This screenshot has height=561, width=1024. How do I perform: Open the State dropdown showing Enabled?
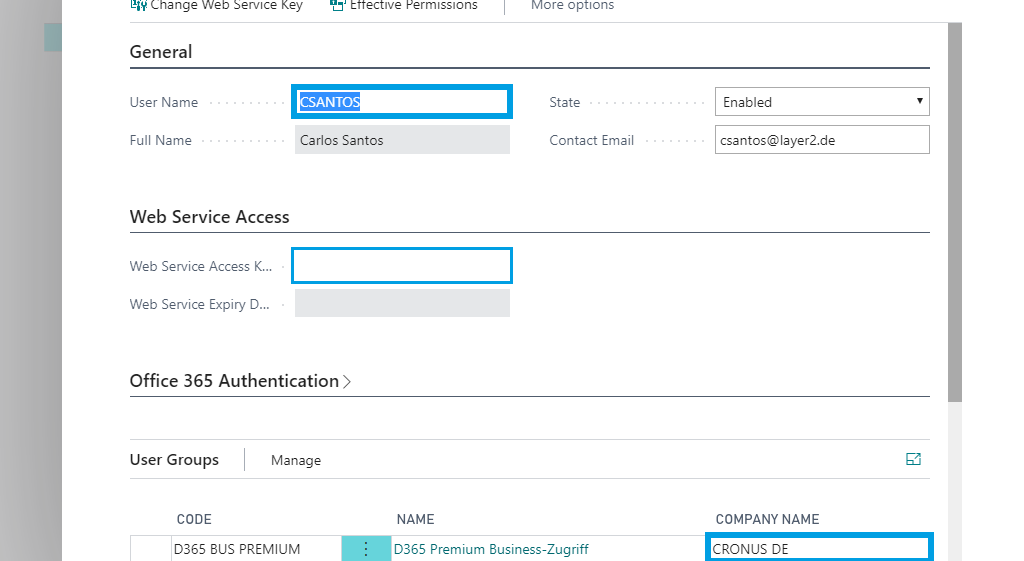point(821,102)
